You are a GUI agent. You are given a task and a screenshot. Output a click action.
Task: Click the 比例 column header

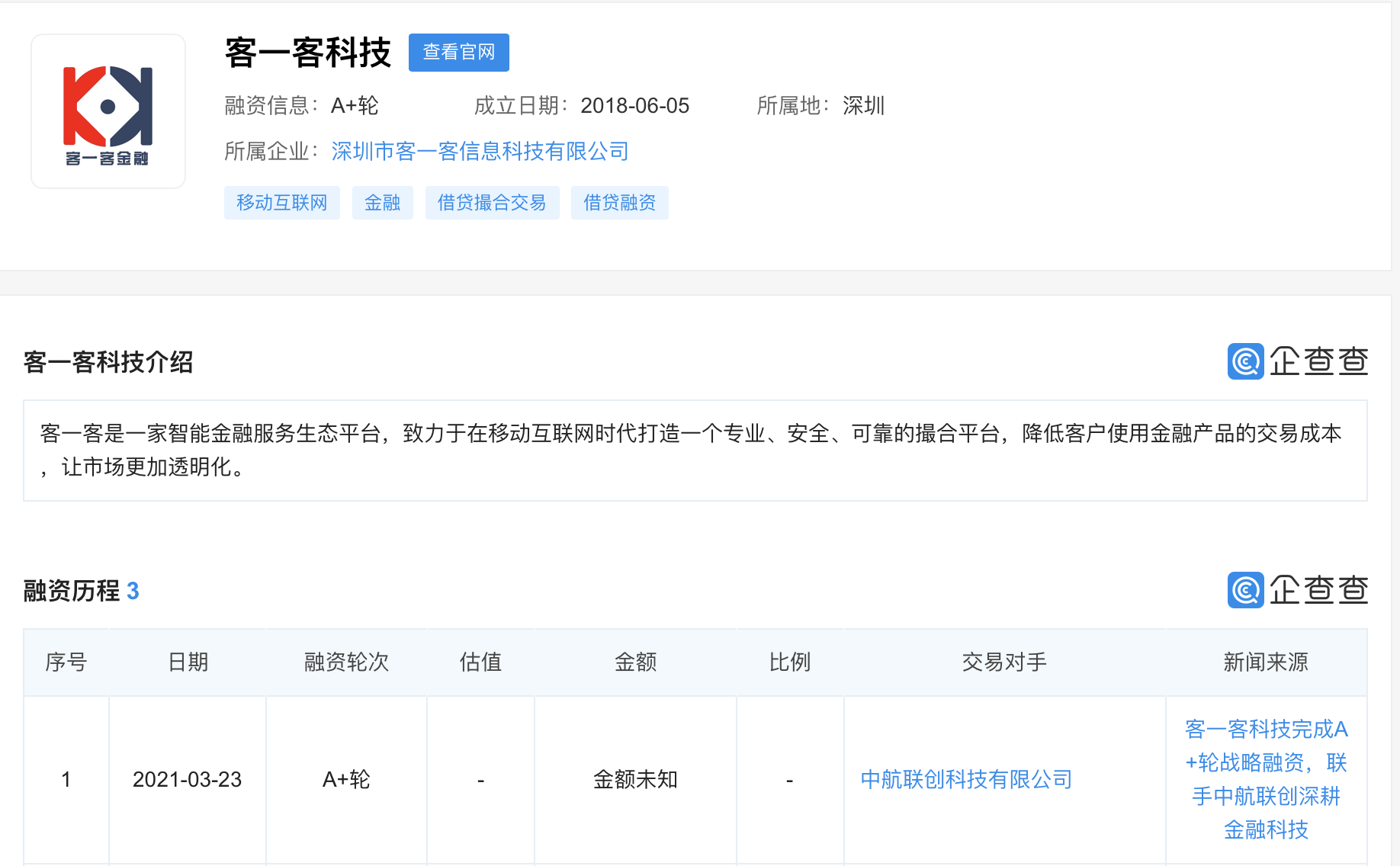tap(790, 662)
